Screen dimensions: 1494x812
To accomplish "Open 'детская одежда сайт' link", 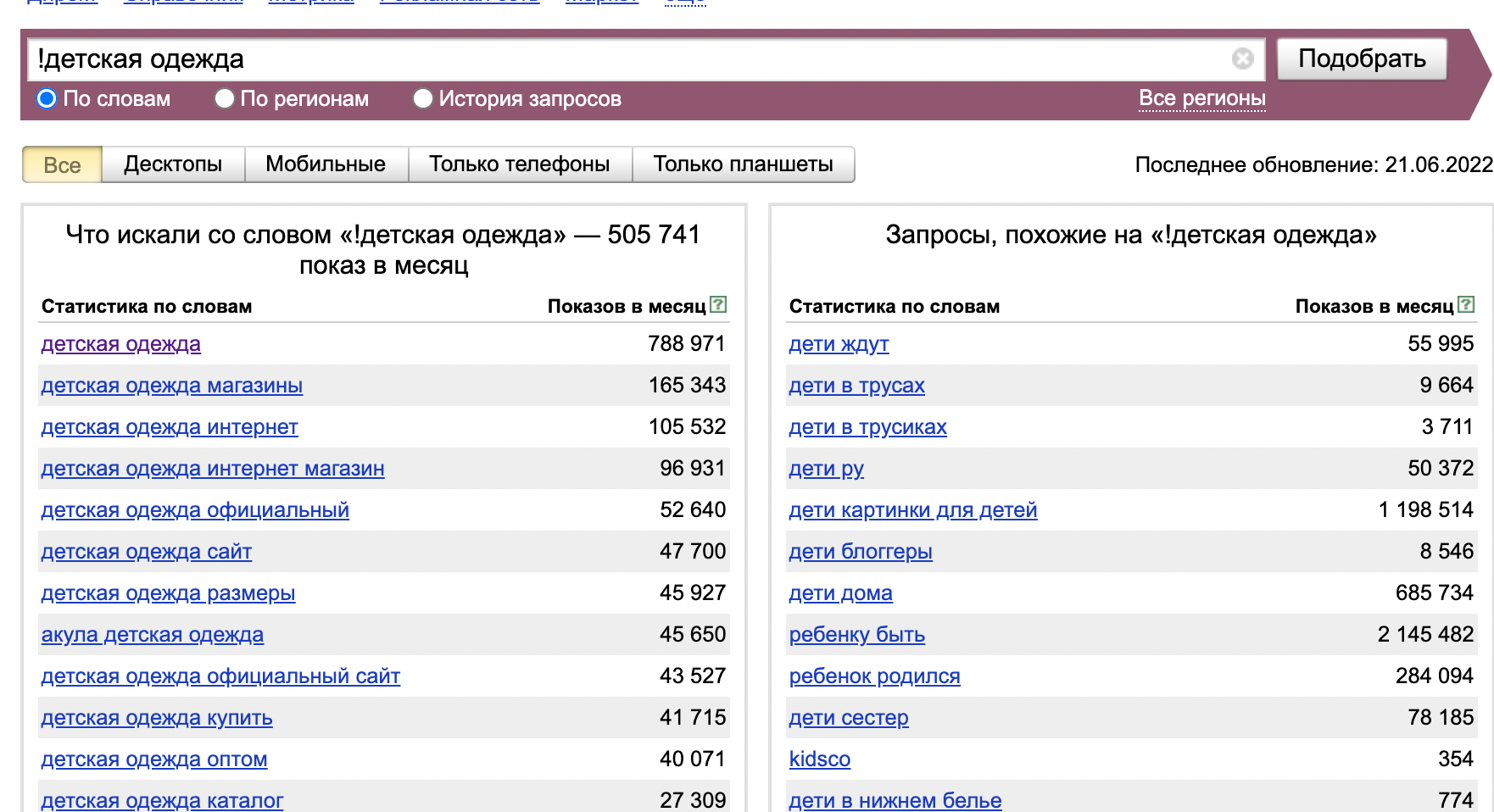I will 147,552.
